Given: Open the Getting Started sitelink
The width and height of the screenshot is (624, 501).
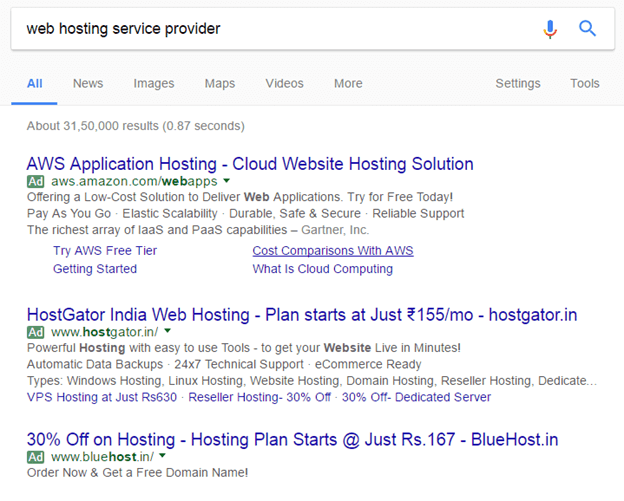Looking at the screenshot, I should (x=95, y=269).
